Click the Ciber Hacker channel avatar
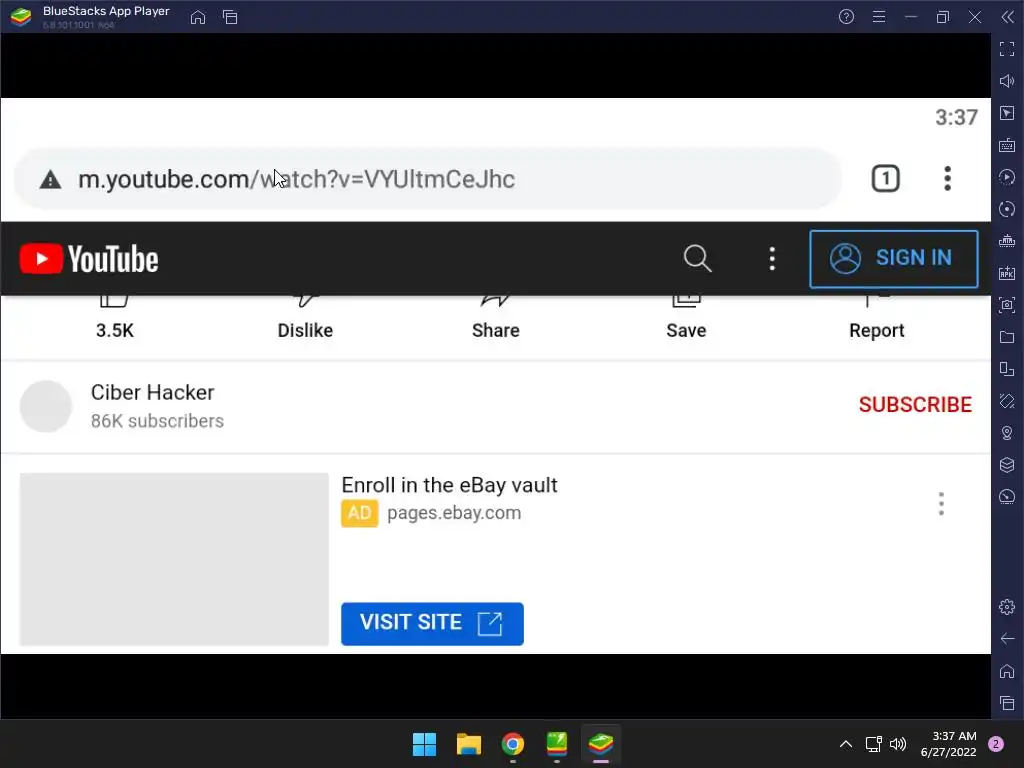1024x768 pixels. click(x=46, y=406)
